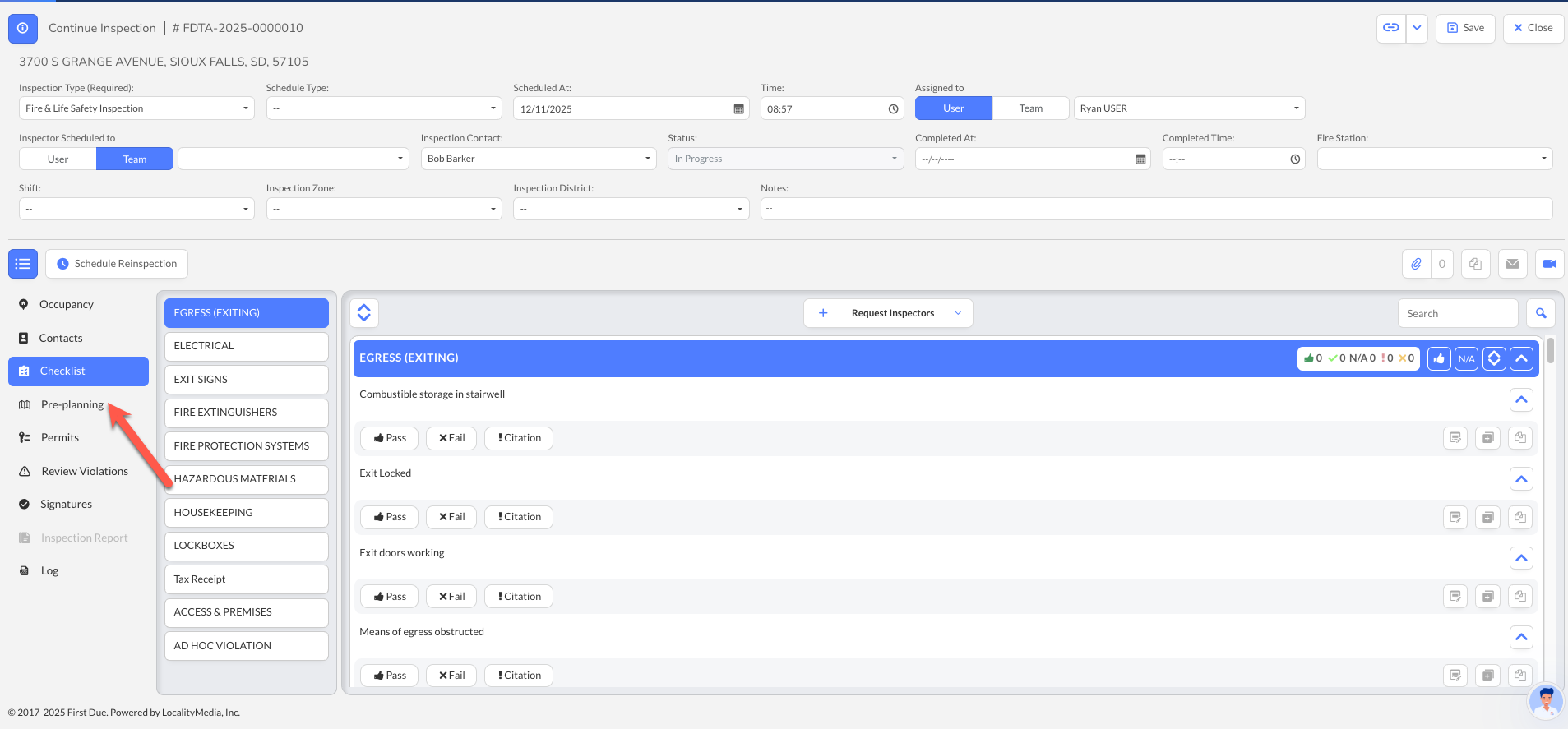Set Inspector Scheduled to toggle to User
This screenshot has height=729, width=1568.
[x=58, y=159]
